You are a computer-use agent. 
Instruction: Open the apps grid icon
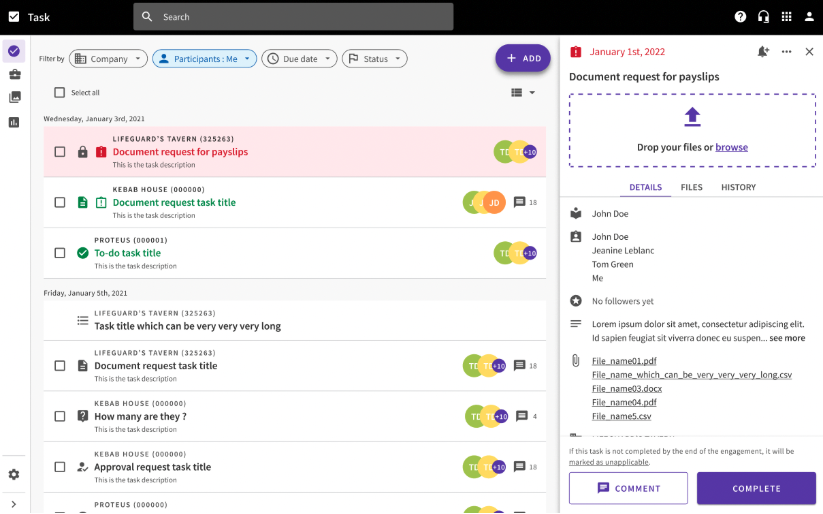click(786, 17)
